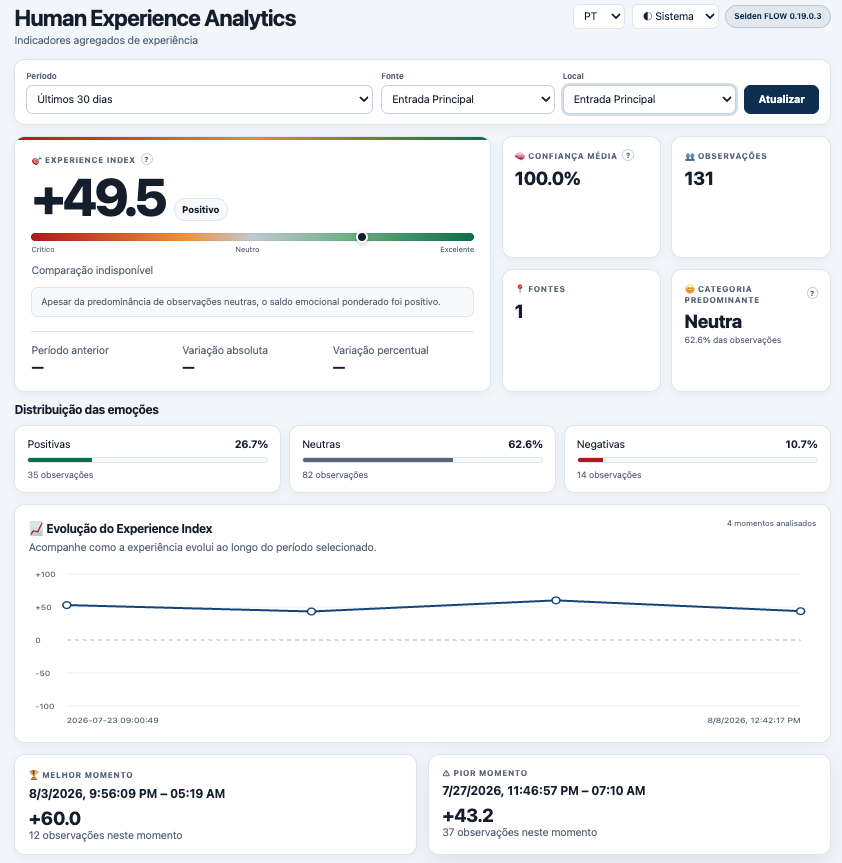Screen dimensions: 842x863
Task: Click the insight note about predominância de observações neutras
Action: click(x=252, y=302)
